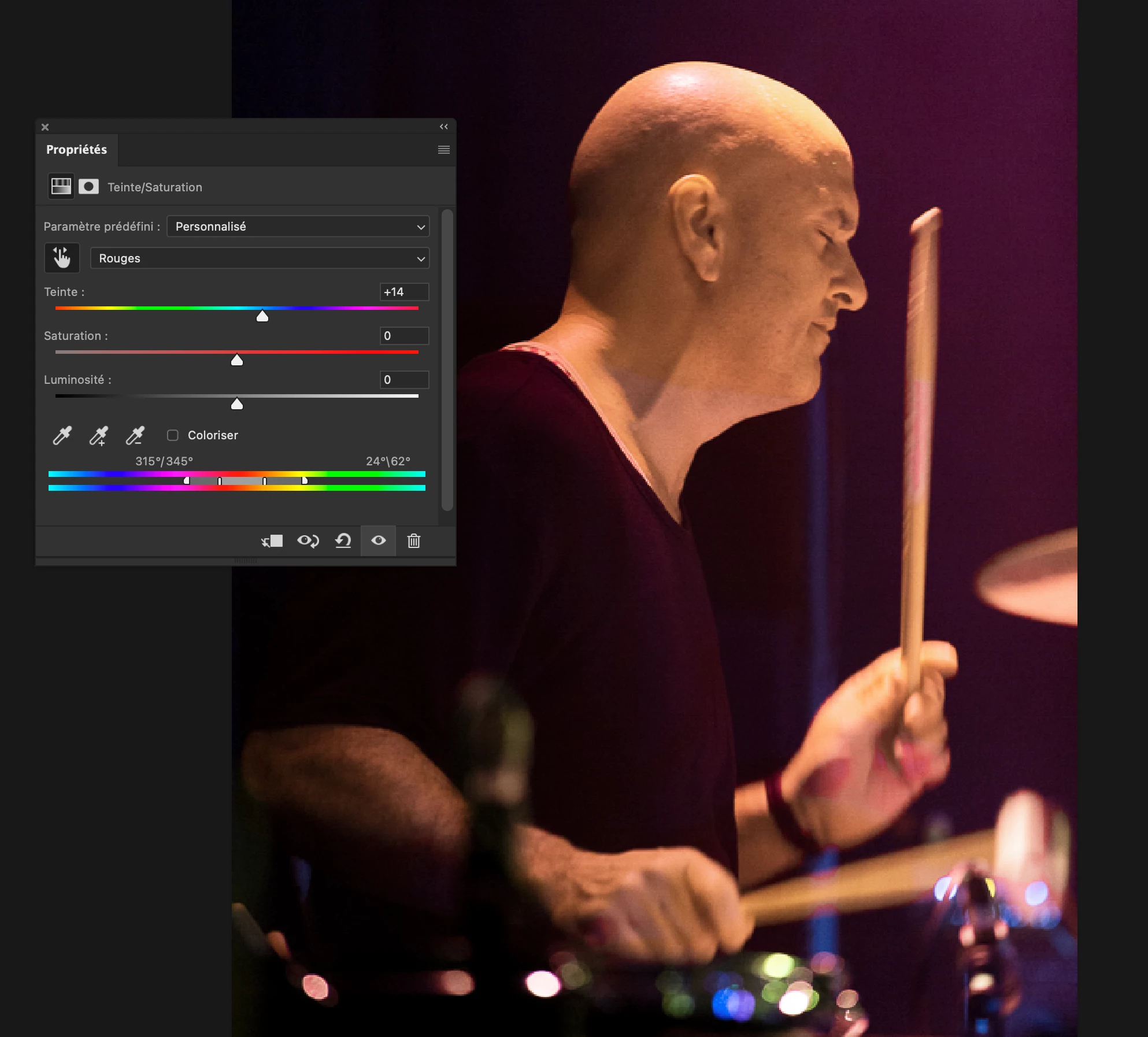
Task: Select the add-to-sample eyedropper
Action: pos(99,435)
